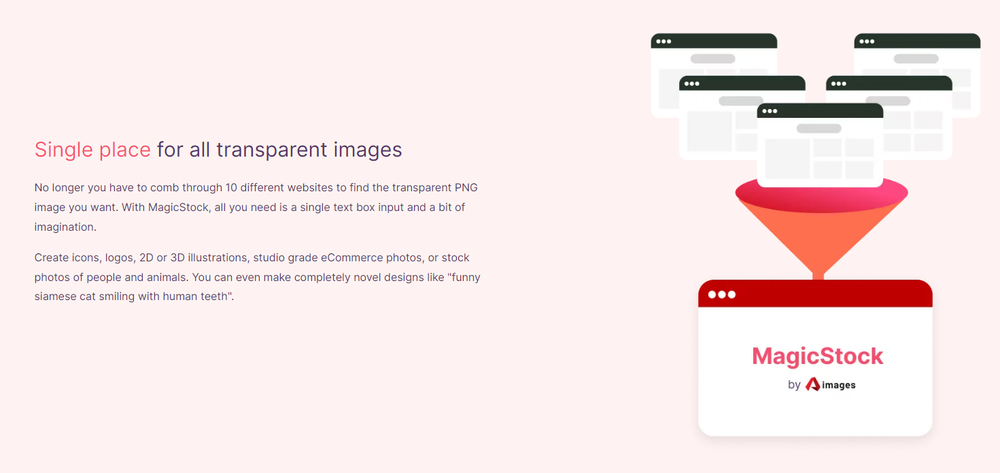1000x473 pixels.
Task: Click the MagicStock browser window card
Action: [x=815, y=358]
